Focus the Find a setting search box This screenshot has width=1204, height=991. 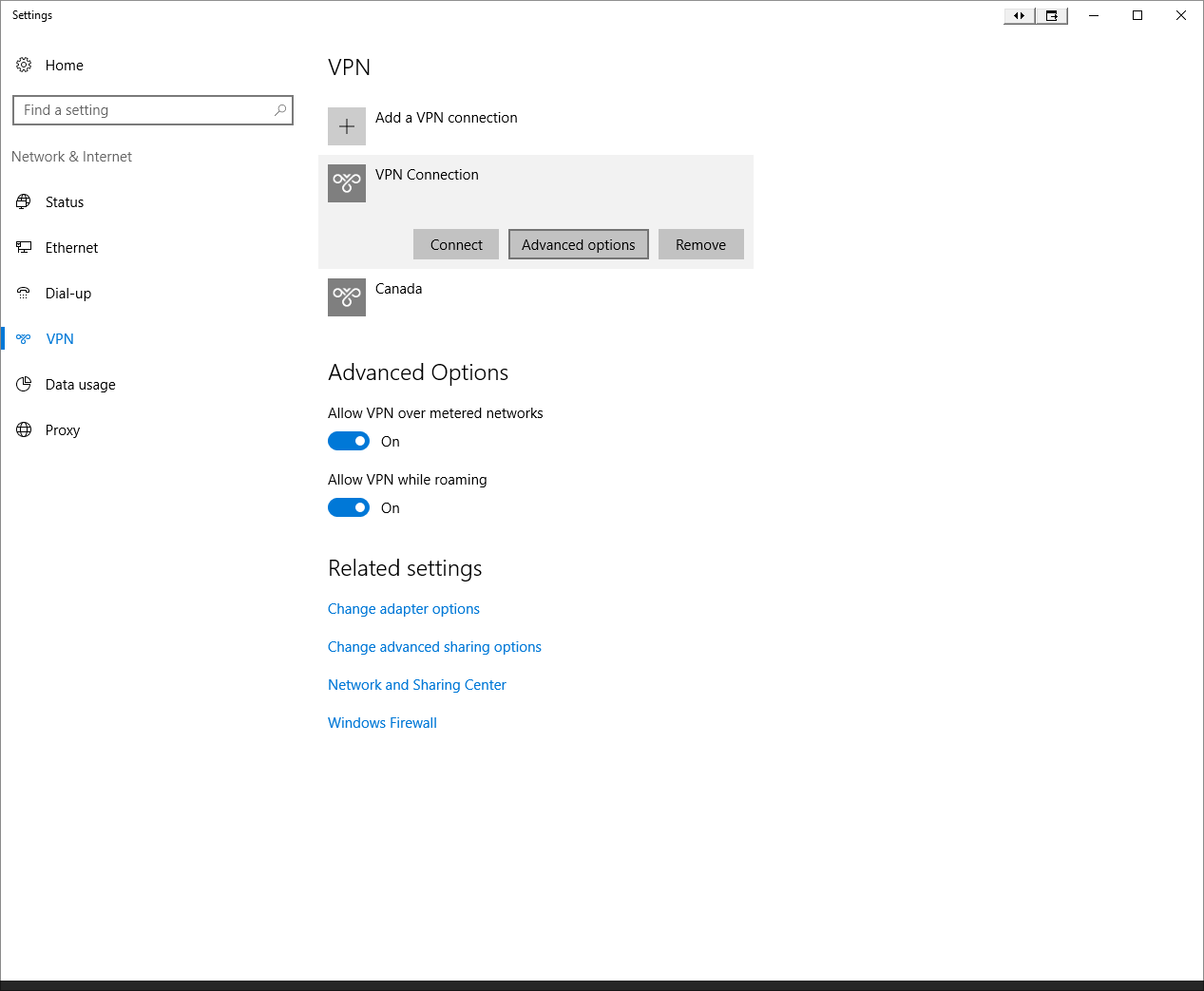click(x=153, y=110)
